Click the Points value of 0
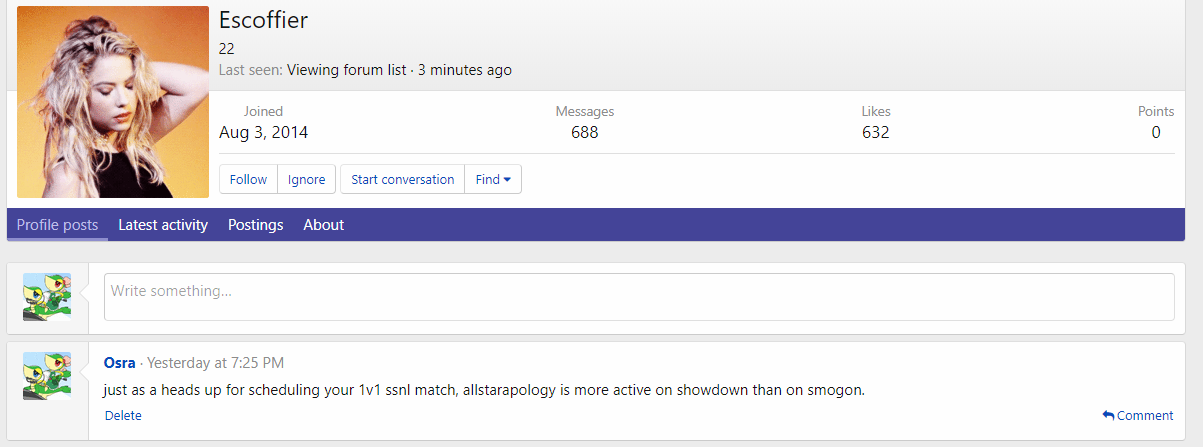This screenshot has width=1203, height=447. tap(1155, 132)
